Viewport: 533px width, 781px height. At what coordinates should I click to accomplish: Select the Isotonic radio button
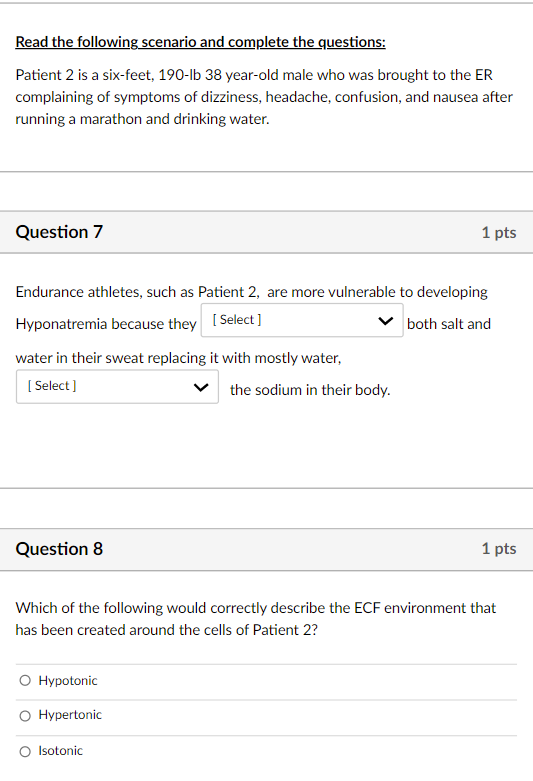tap(25, 751)
